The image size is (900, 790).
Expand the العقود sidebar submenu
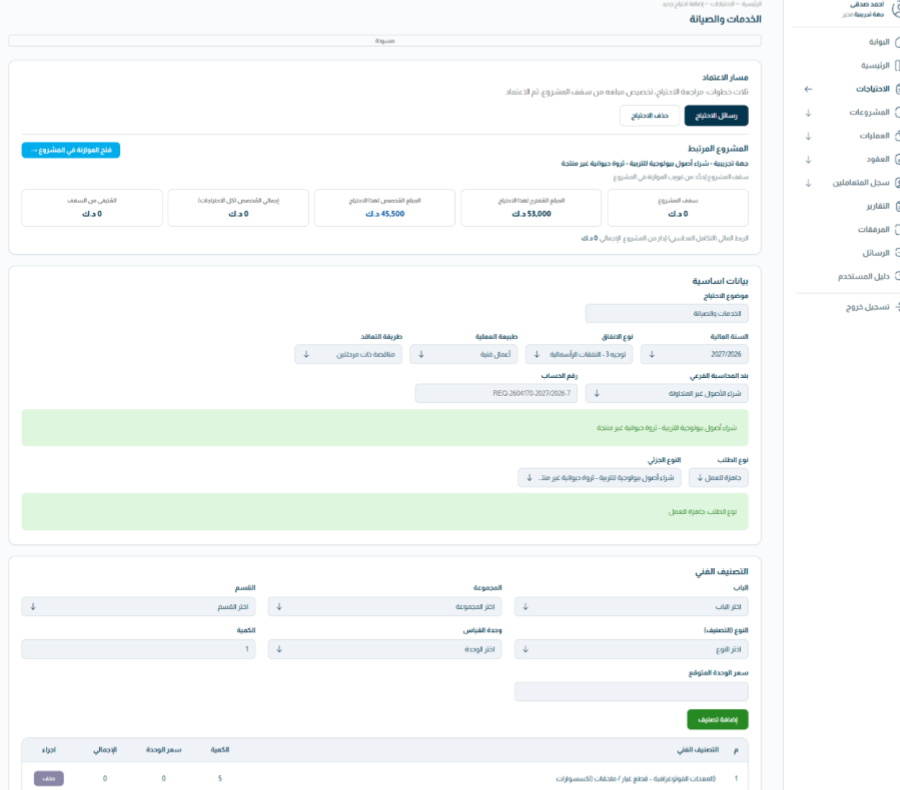click(x=808, y=160)
